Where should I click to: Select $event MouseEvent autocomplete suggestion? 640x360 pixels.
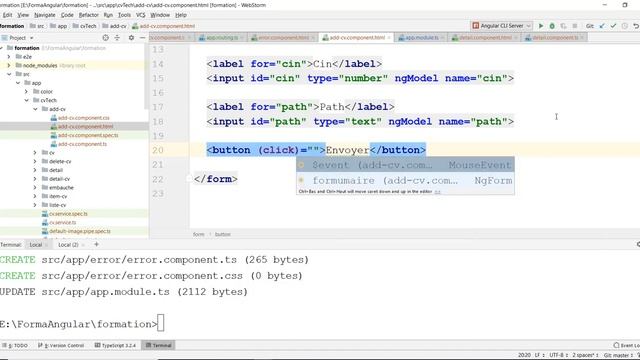[405, 165]
